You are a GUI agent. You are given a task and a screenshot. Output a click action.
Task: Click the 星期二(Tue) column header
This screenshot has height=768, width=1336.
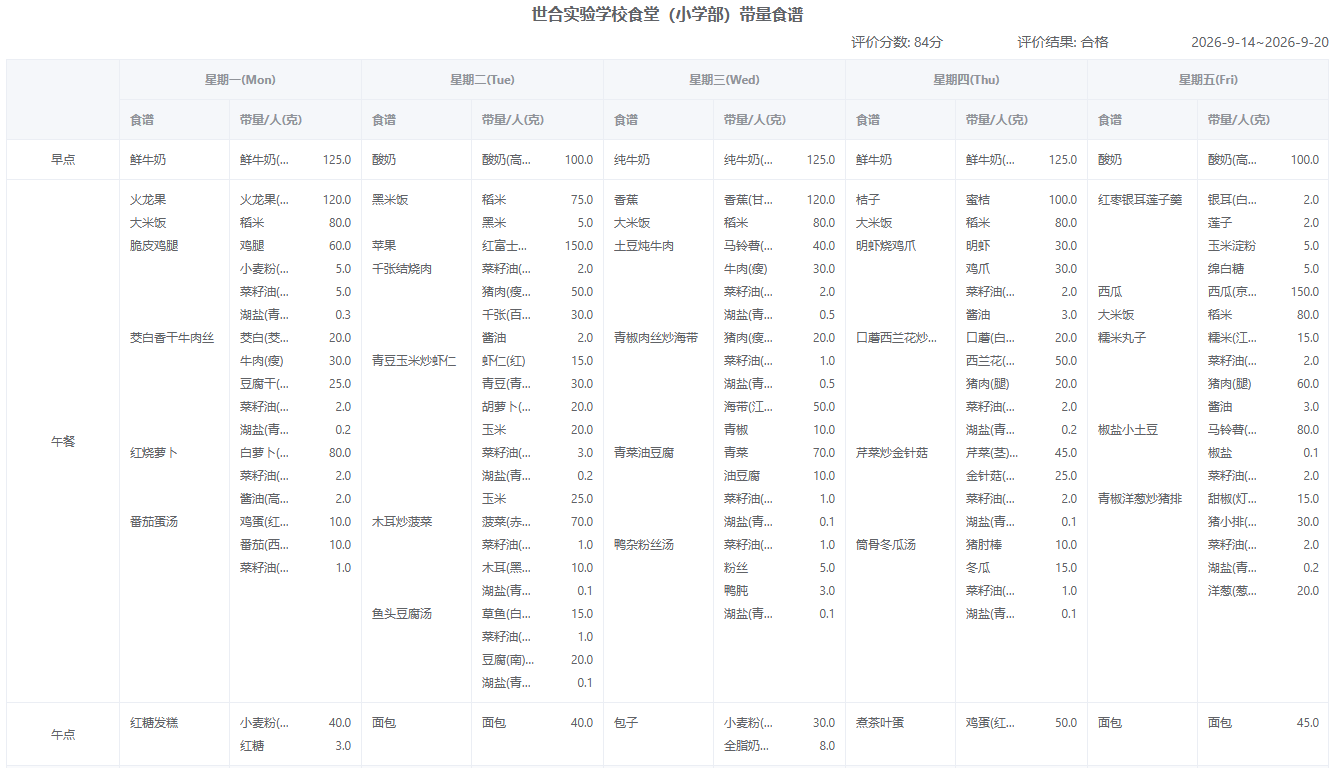(x=482, y=80)
